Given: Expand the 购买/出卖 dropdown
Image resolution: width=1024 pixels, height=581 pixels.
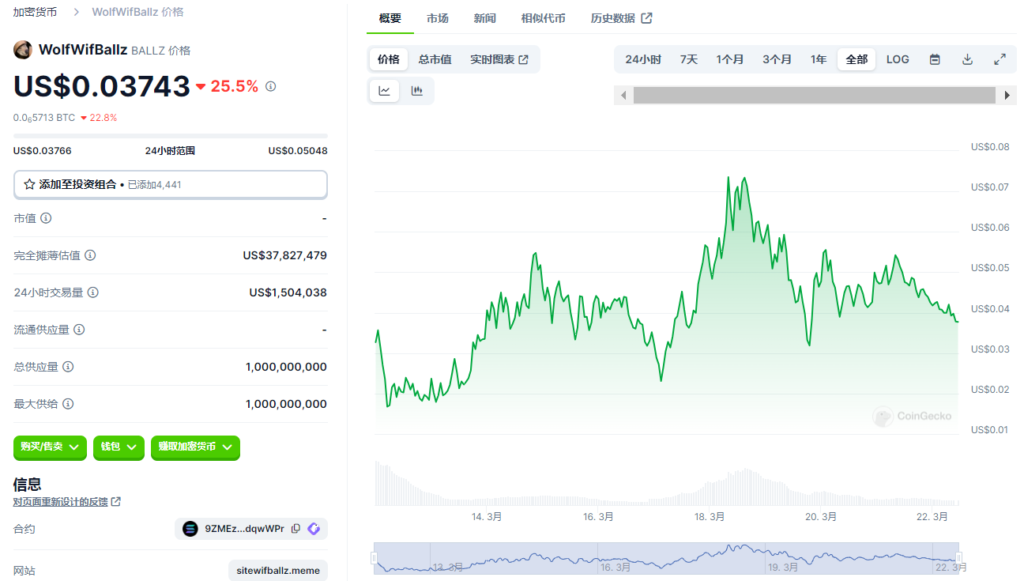Looking at the screenshot, I should click(48, 447).
